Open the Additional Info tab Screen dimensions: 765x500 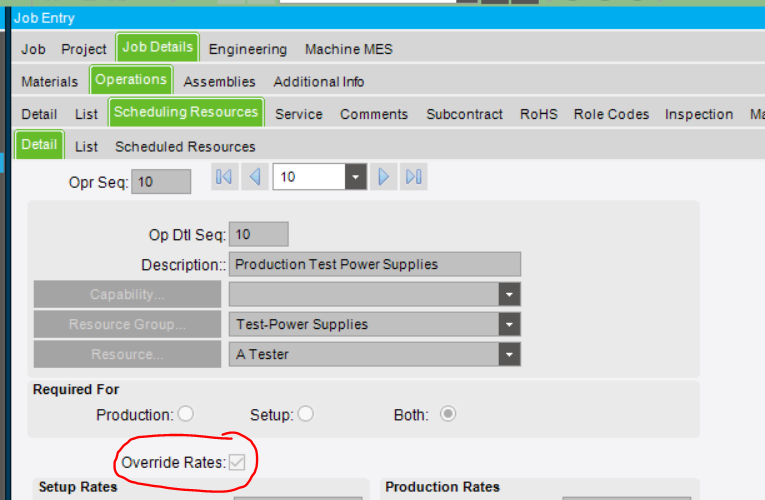click(319, 81)
